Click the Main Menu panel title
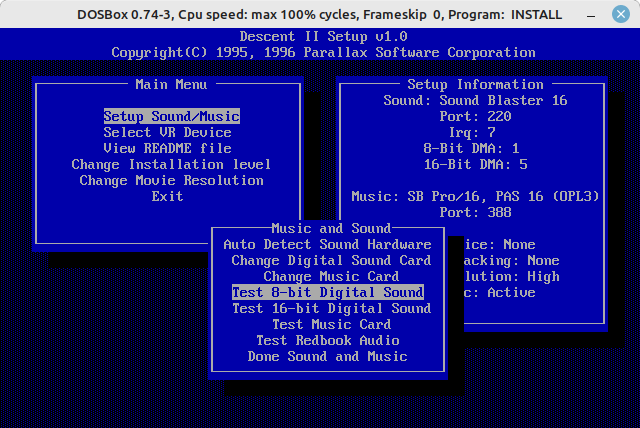Viewport: 640px width, 428px height. [171, 84]
